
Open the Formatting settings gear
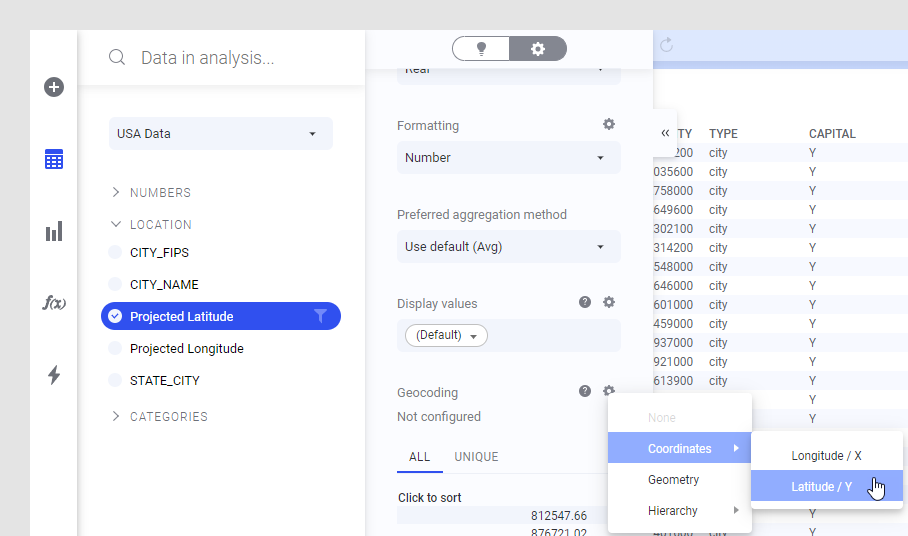[x=609, y=125]
